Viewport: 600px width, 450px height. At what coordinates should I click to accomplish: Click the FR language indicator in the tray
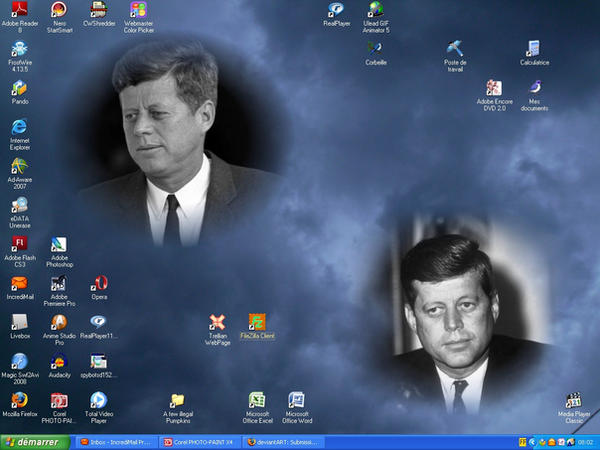(523, 442)
